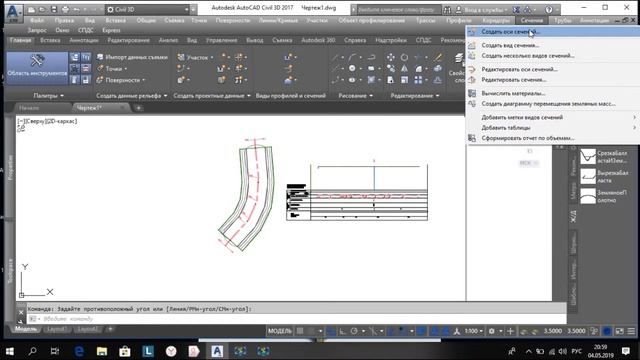Open the Сечения menu in menu bar
The image size is (640, 360).
point(531,20)
